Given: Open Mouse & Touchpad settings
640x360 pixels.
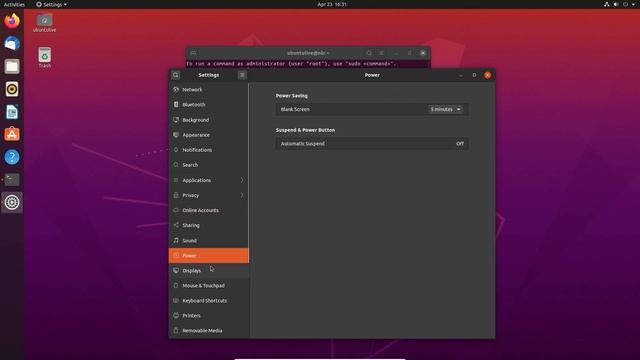Looking at the screenshot, I should [209, 286].
